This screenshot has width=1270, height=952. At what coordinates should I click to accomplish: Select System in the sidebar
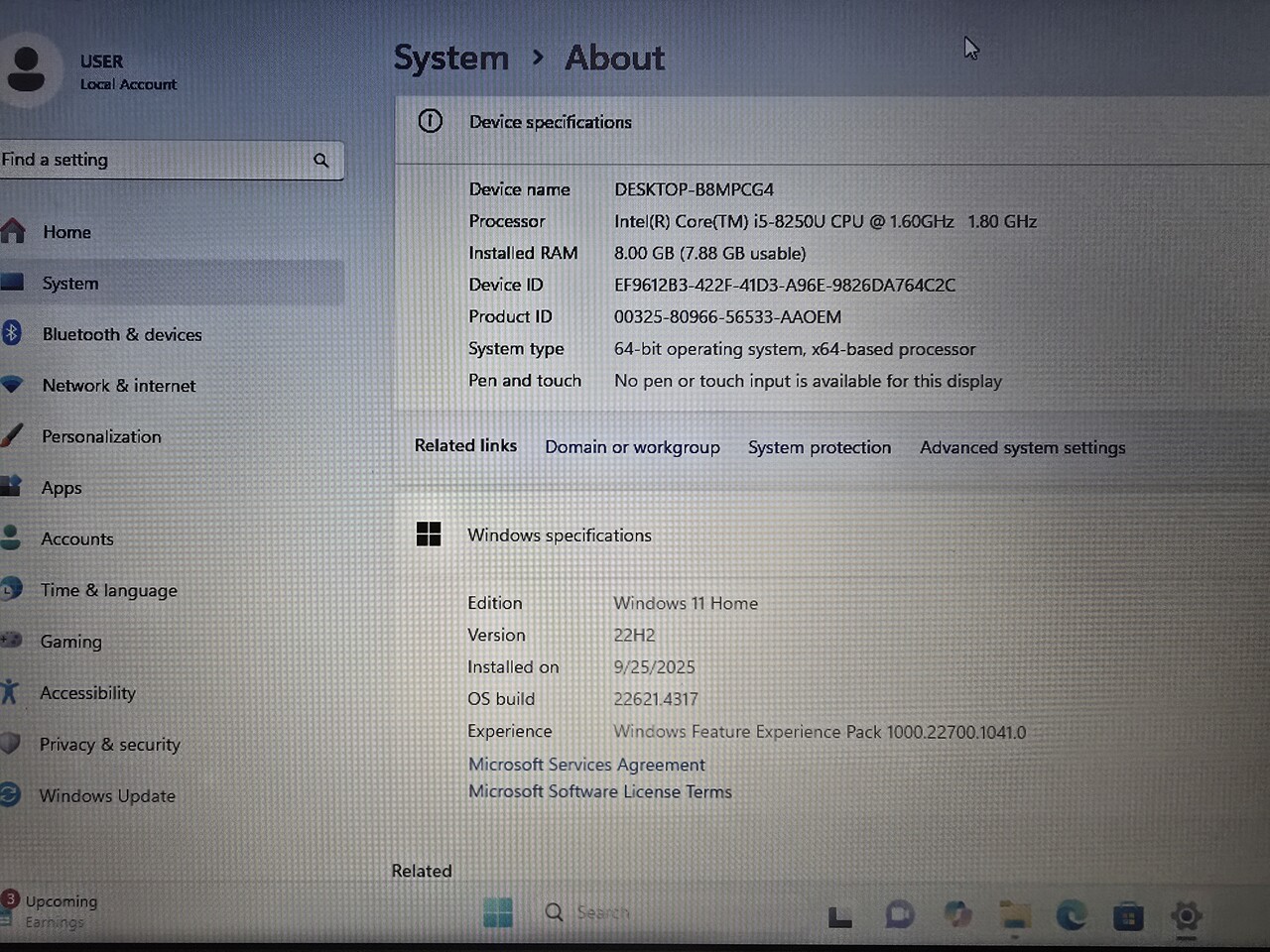pos(172,283)
